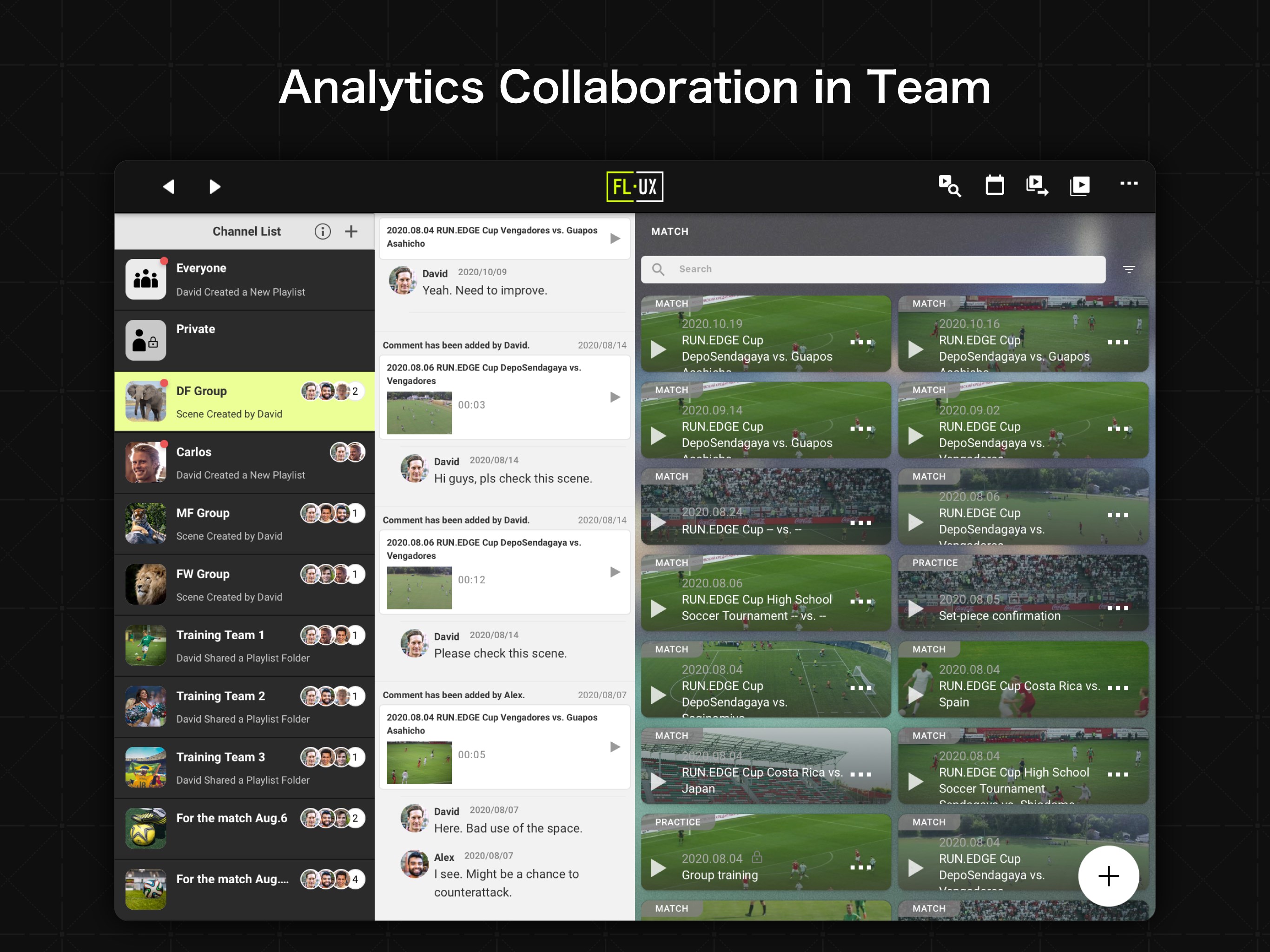The width and height of the screenshot is (1270, 952).
Task: Play the Set-piece confirmation practice video
Action: [916, 608]
